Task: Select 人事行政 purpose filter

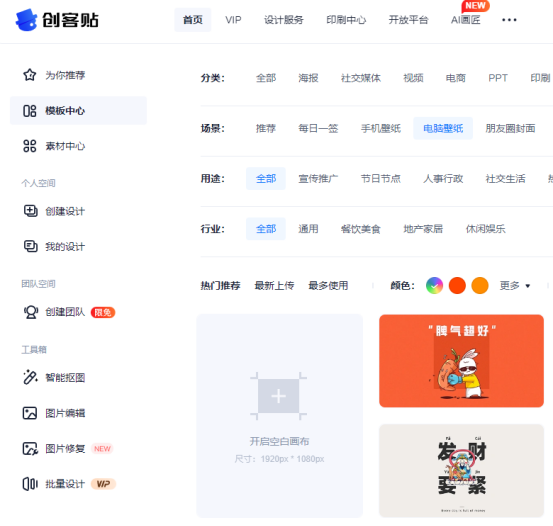Action: (443, 179)
